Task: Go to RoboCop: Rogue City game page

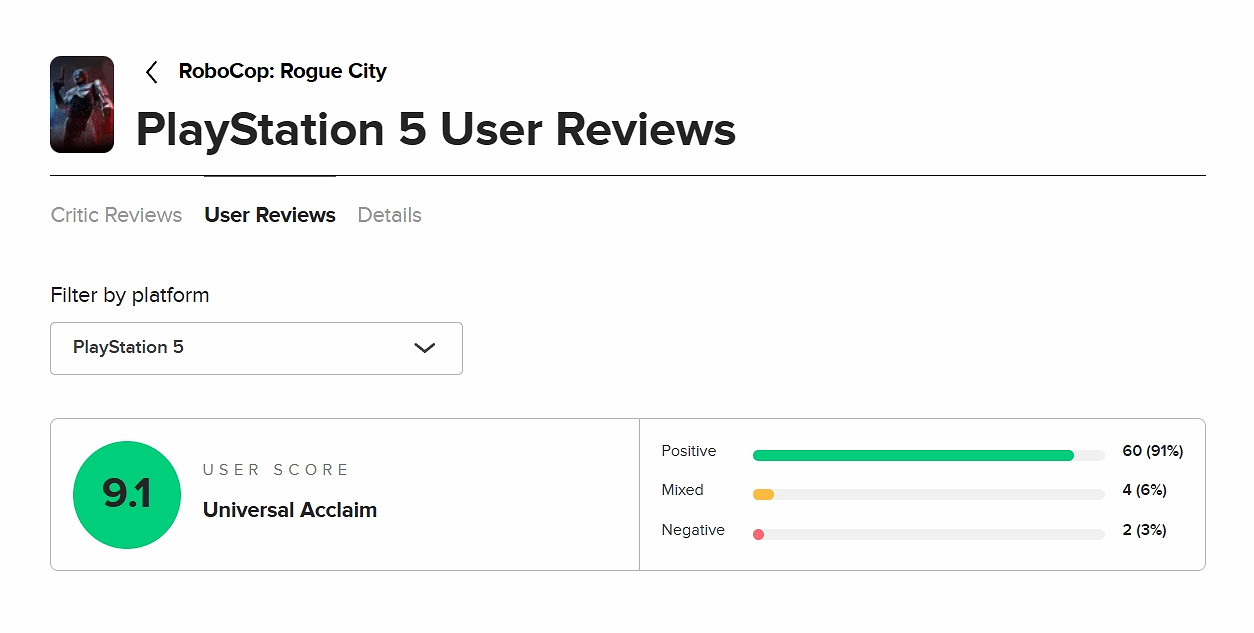Action: (282, 71)
